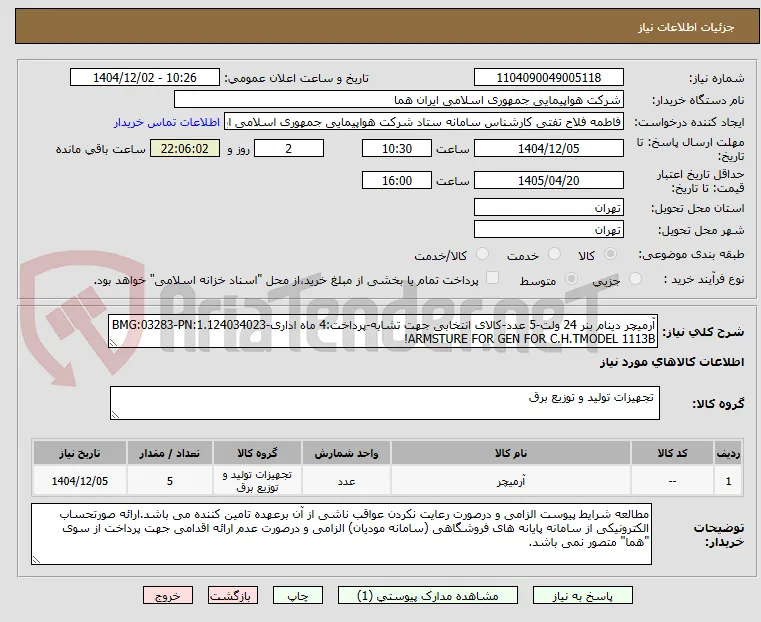Open مشاهده مدارک پیوستی (1) button

coord(428,596)
